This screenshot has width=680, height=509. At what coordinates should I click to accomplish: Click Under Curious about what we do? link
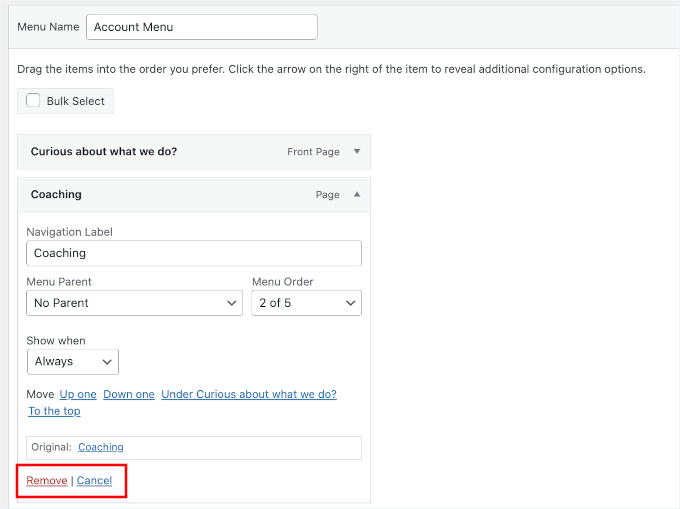pos(249,394)
